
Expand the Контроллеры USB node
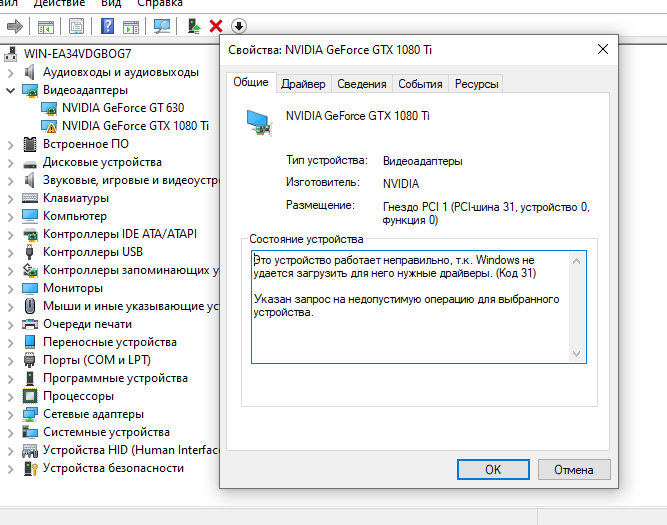(x=11, y=253)
